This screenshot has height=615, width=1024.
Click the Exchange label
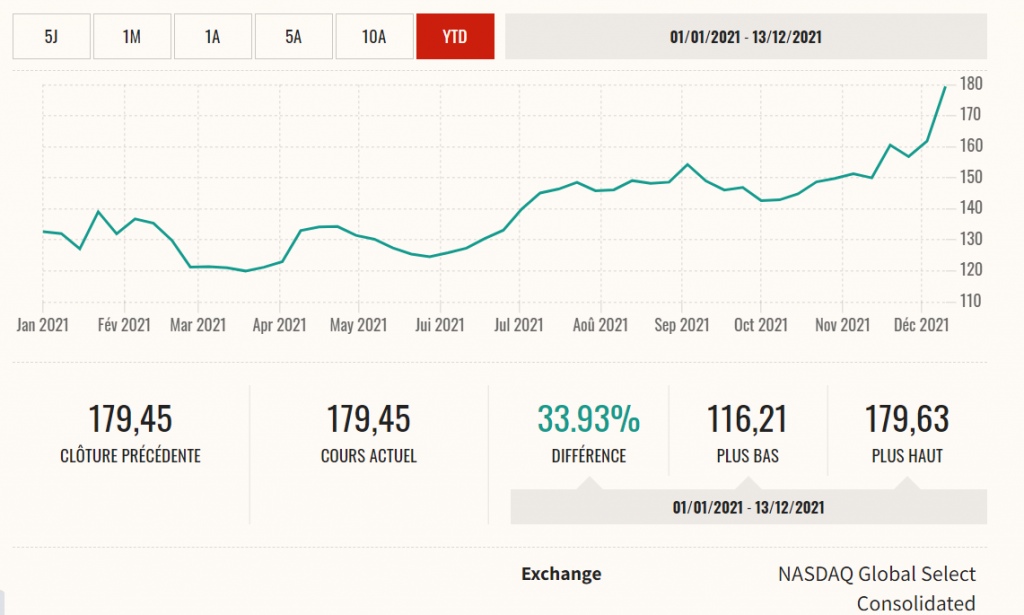click(561, 574)
